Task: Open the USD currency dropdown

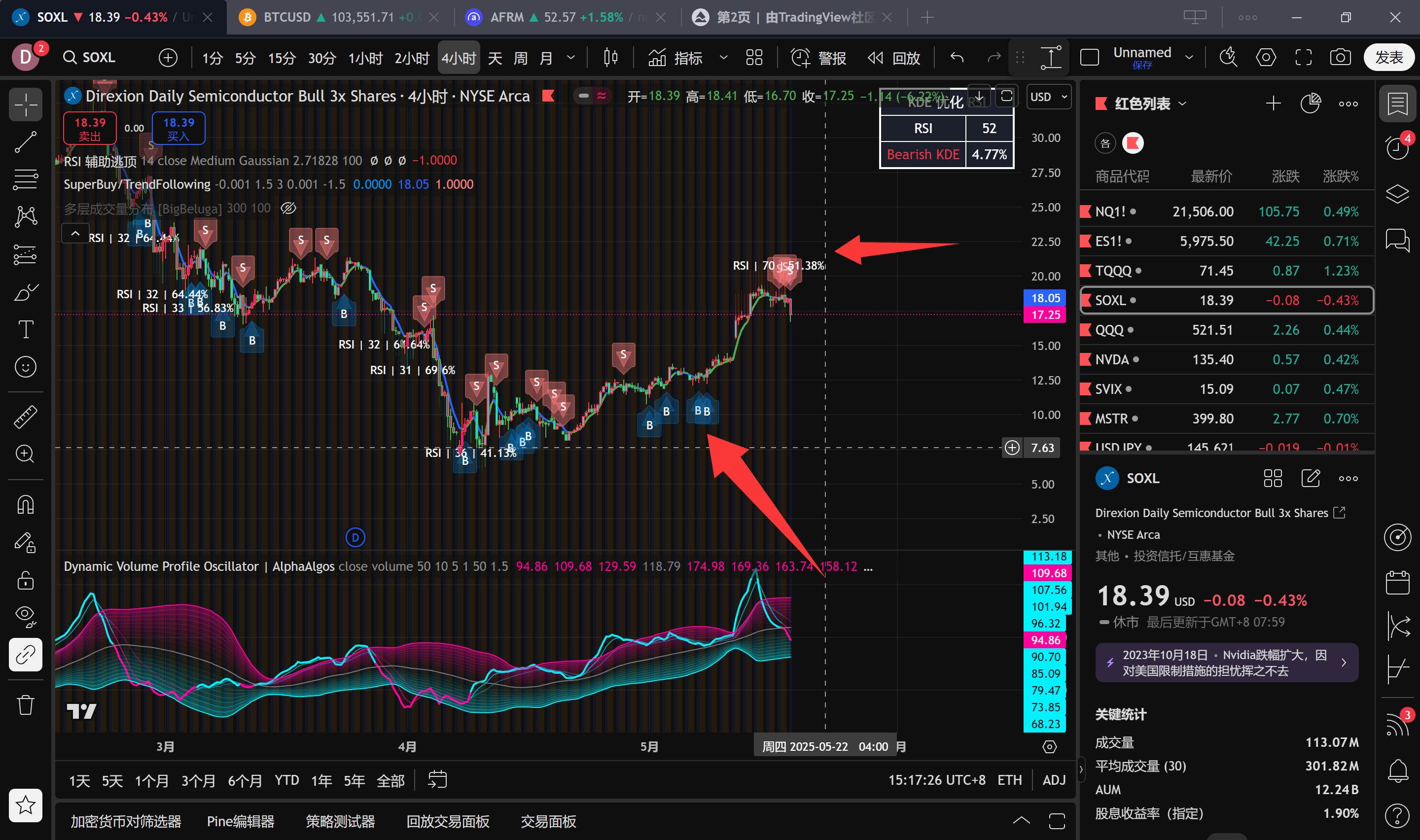Action: [1049, 97]
